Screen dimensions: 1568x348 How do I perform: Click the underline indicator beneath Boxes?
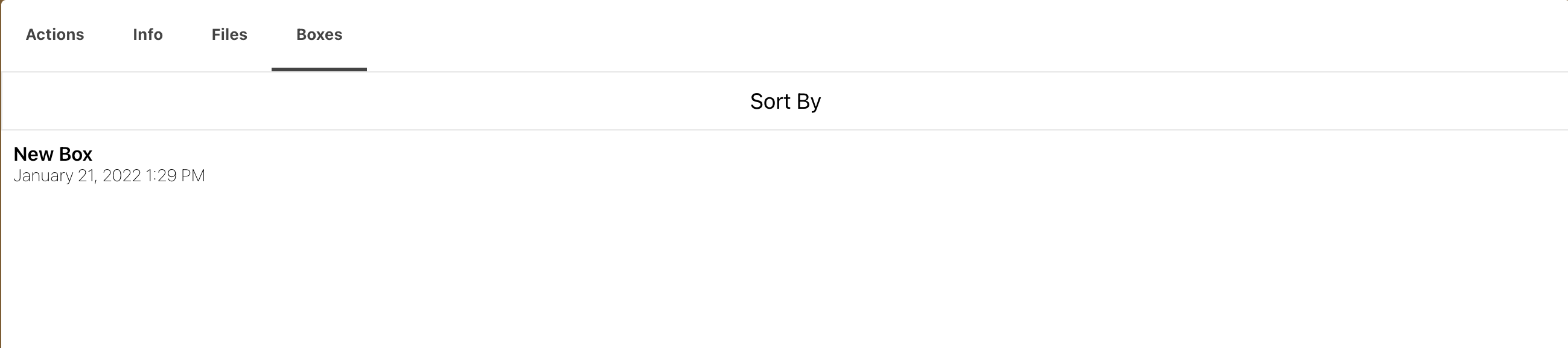[319, 69]
